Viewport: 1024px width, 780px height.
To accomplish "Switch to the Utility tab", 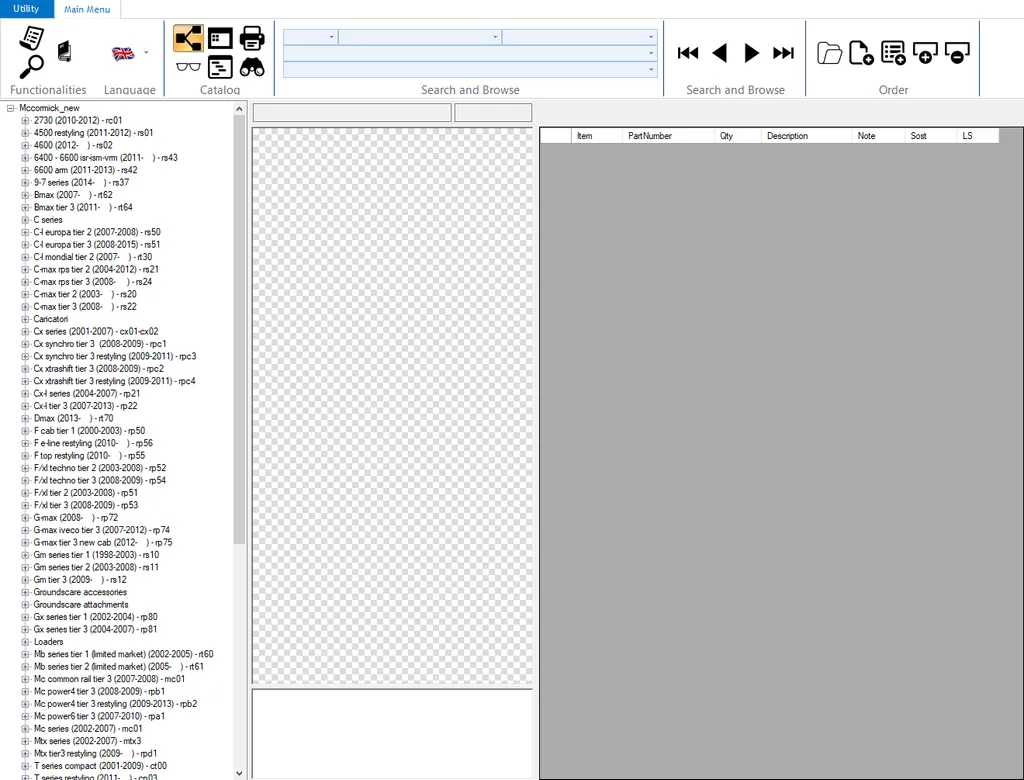I will 26,8.
